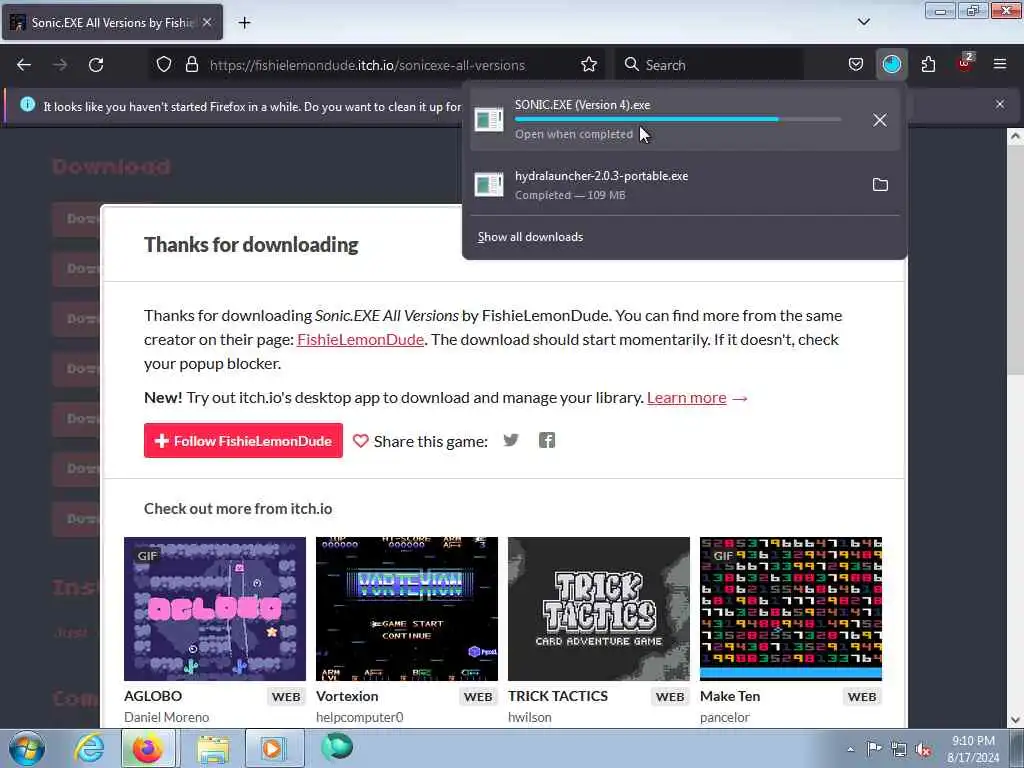Open the FishieLemonDude creator page link
This screenshot has height=768, width=1024.
tap(360, 340)
